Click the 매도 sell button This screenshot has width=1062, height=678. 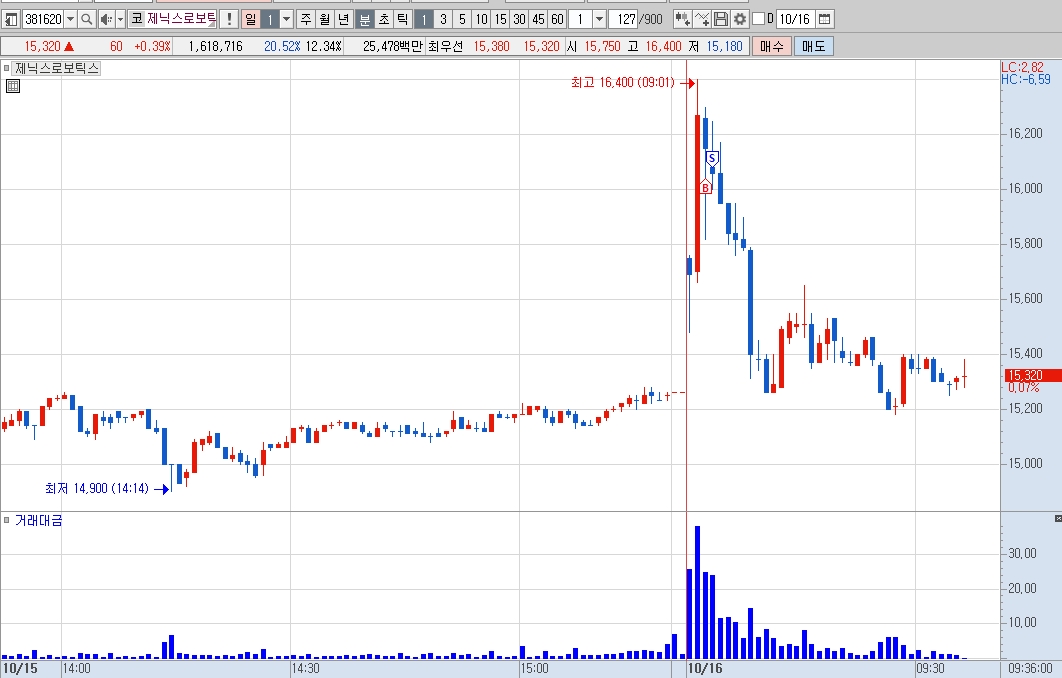pyautogui.click(x=813, y=46)
